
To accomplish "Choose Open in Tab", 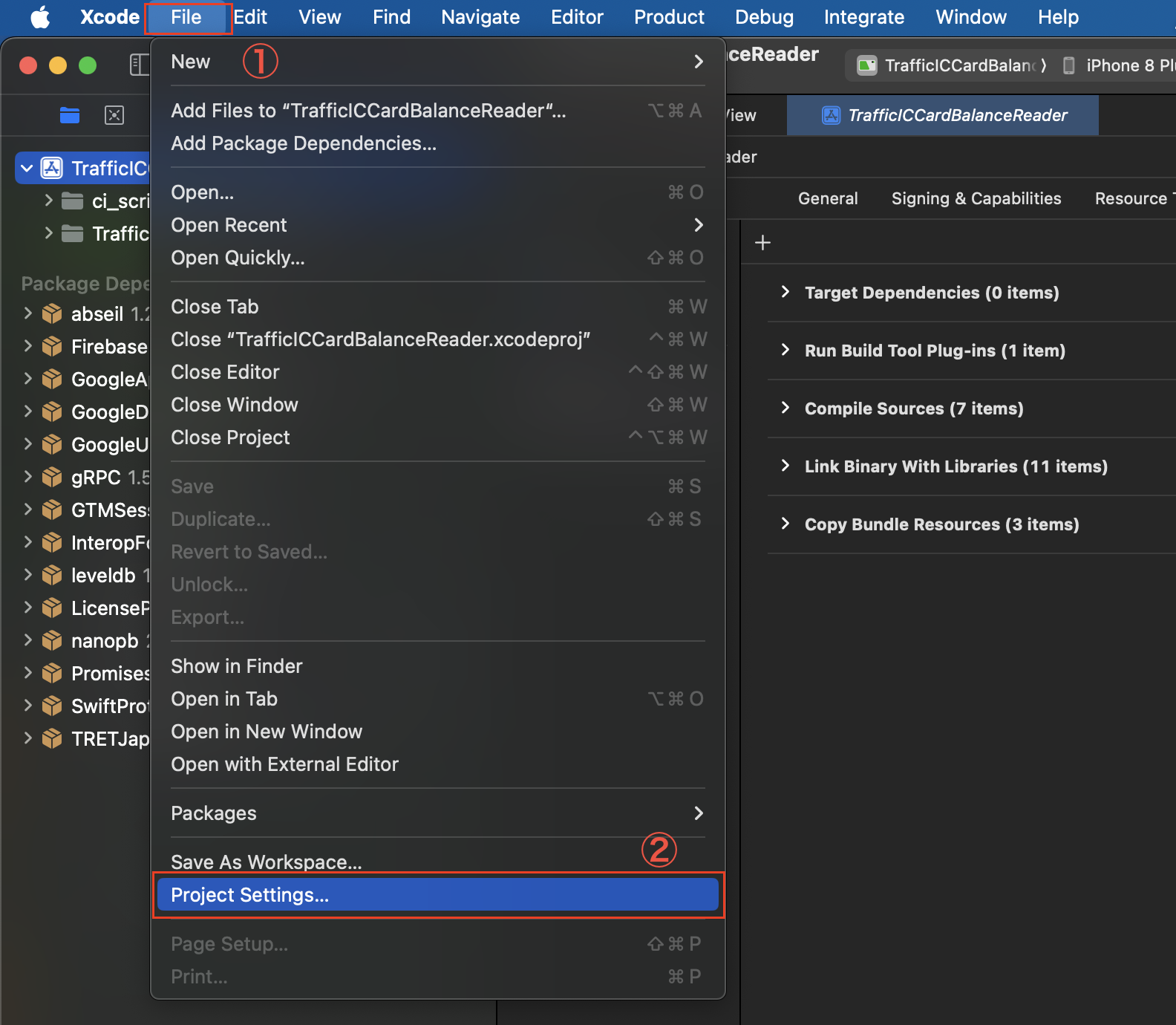I will (438, 699).
